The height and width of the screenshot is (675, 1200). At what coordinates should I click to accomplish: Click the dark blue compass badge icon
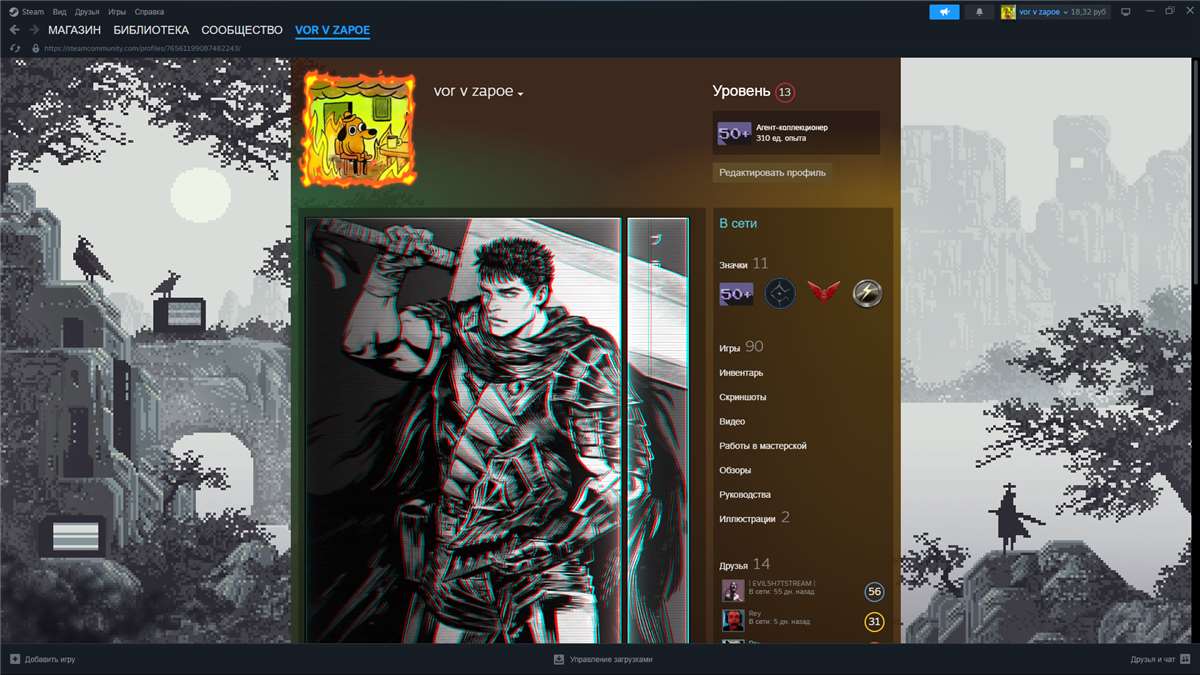[780, 293]
